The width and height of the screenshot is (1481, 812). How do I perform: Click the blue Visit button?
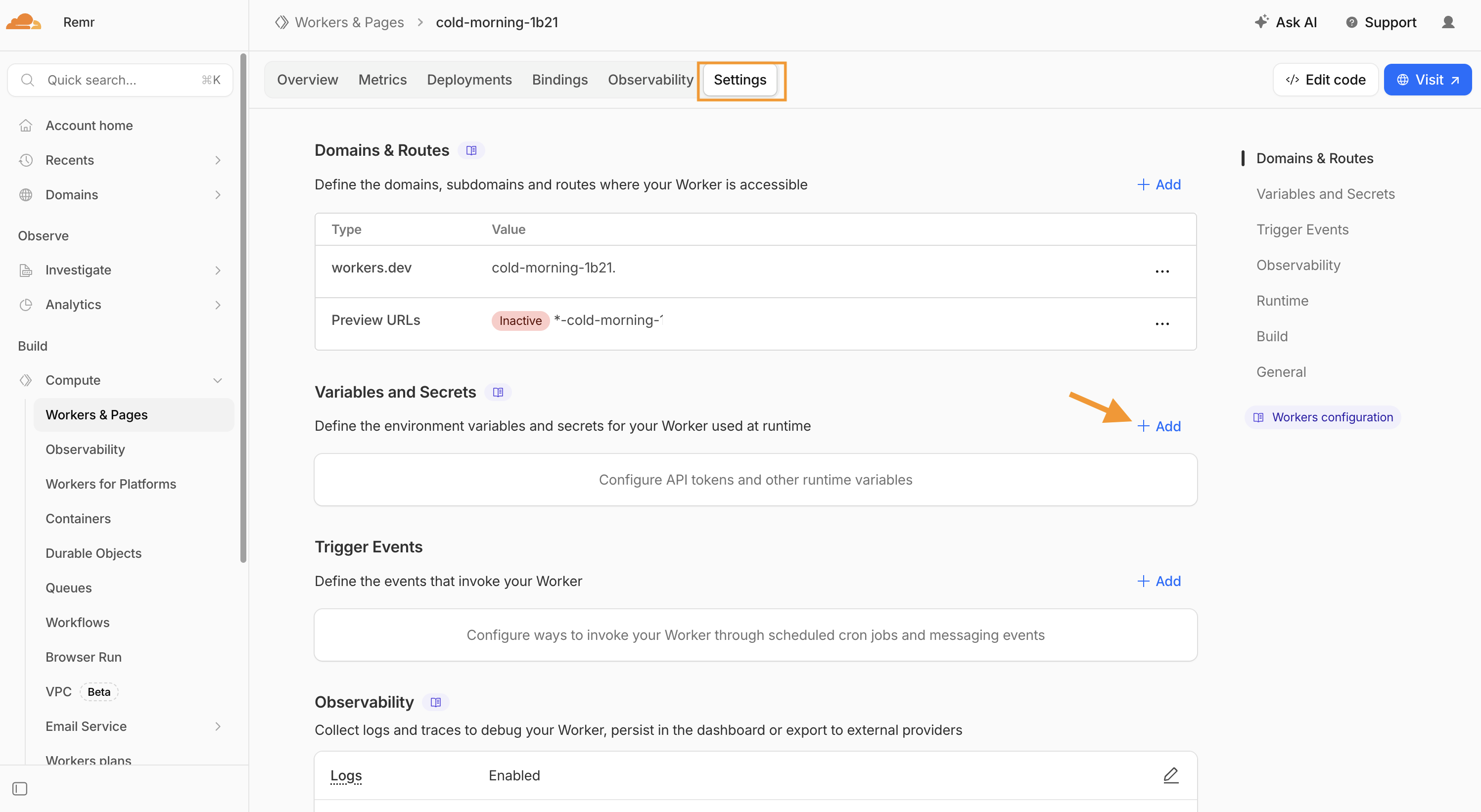tap(1428, 80)
